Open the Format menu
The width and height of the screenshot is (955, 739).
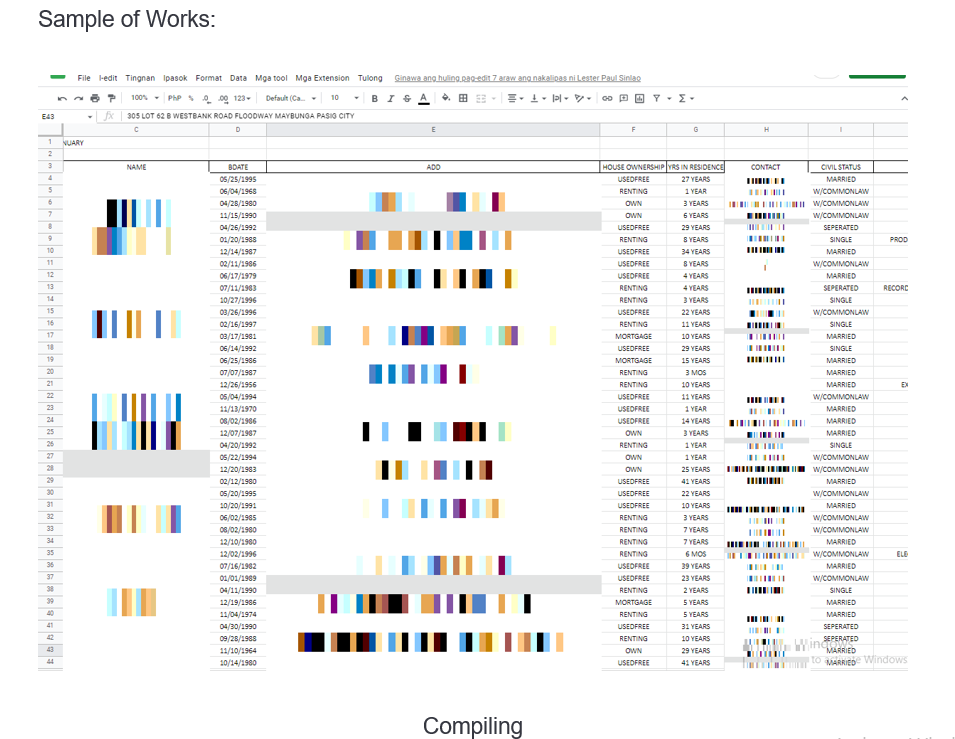point(208,78)
